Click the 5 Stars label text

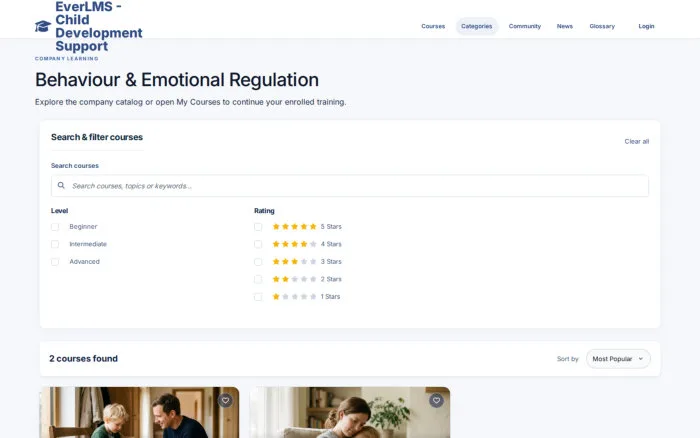click(x=331, y=227)
